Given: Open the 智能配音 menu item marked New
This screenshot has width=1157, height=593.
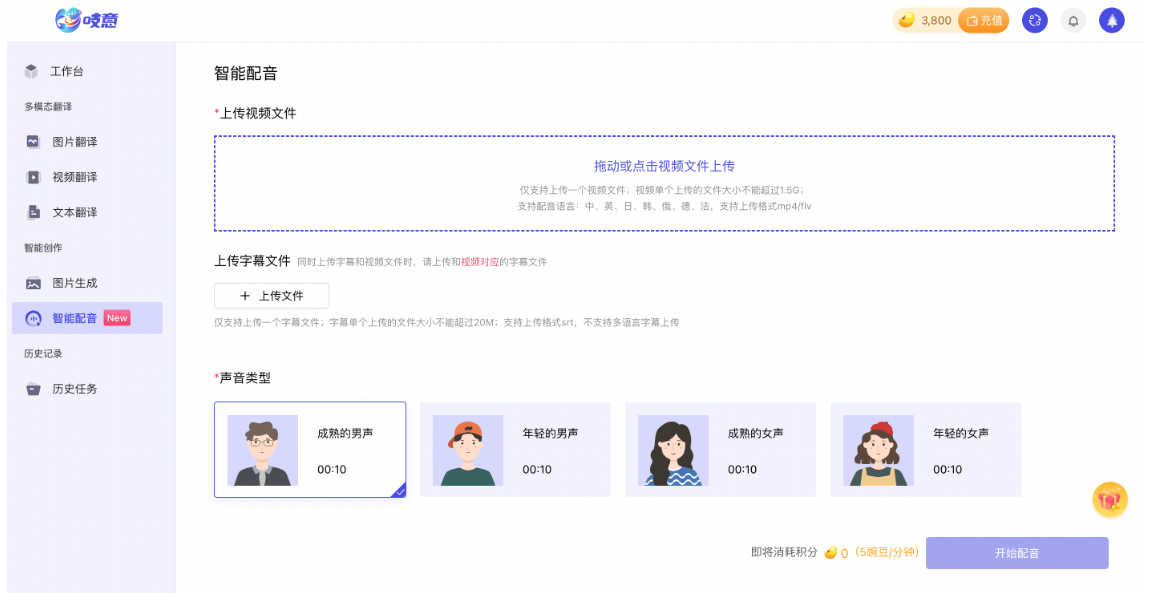Looking at the screenshot, I should pyautogui.click(x=75, y=317).
